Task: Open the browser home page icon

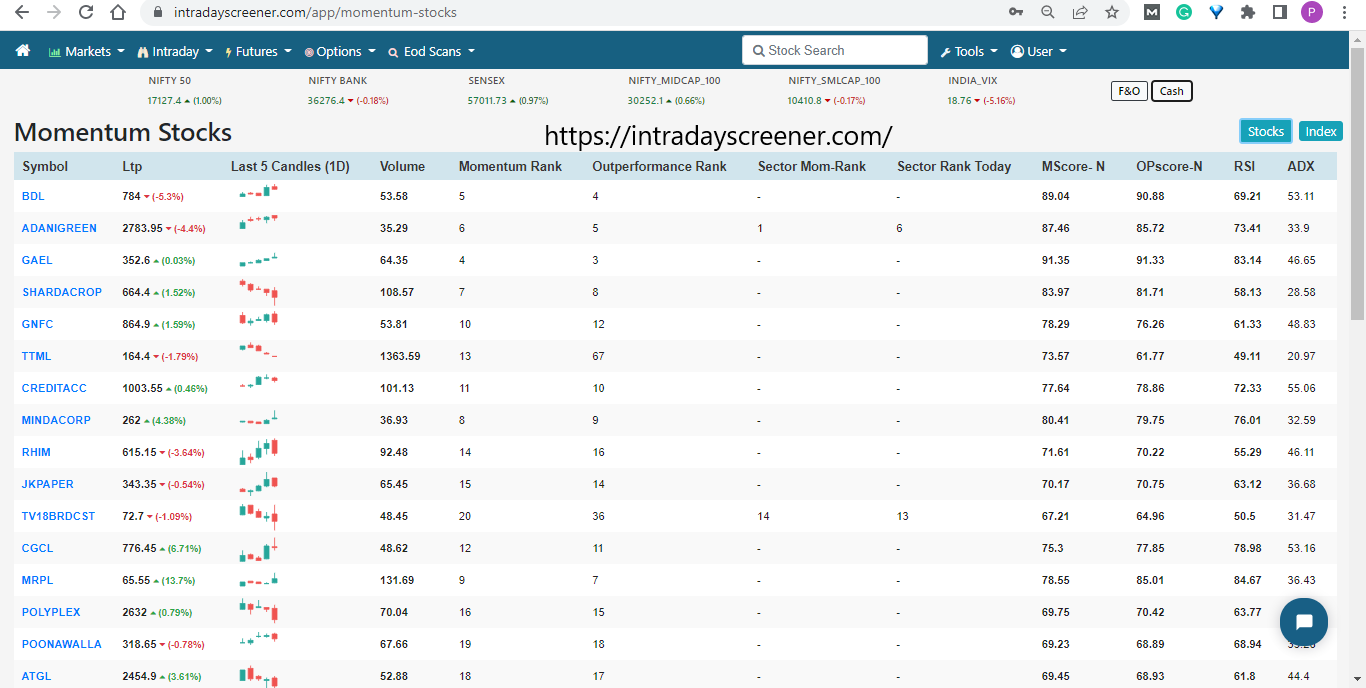Action: 118,13
